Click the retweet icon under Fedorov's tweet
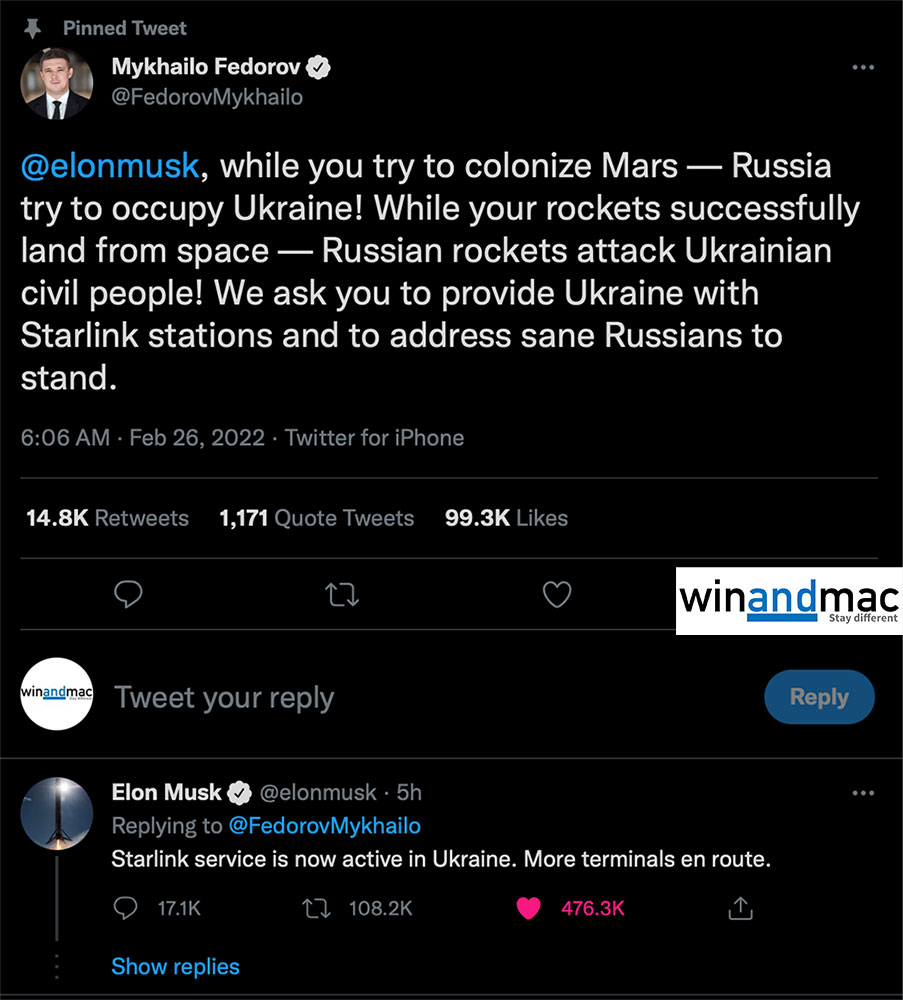903x1000 pixels. (x=343, y=595)
